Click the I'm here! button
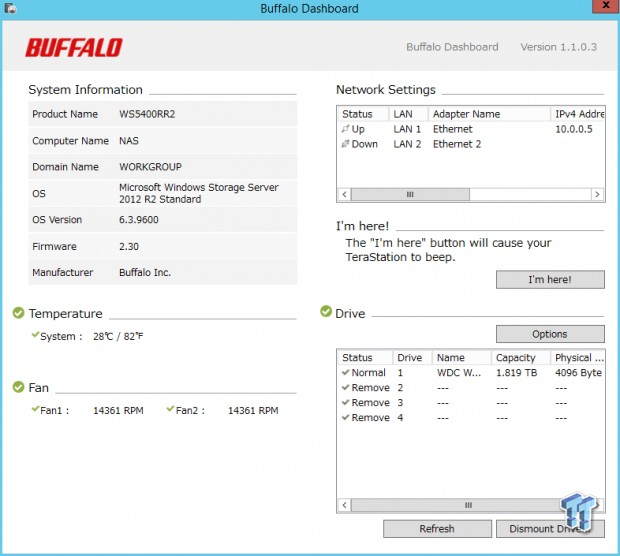Screen dimensions: 620x556 click(x=550, y=280)
